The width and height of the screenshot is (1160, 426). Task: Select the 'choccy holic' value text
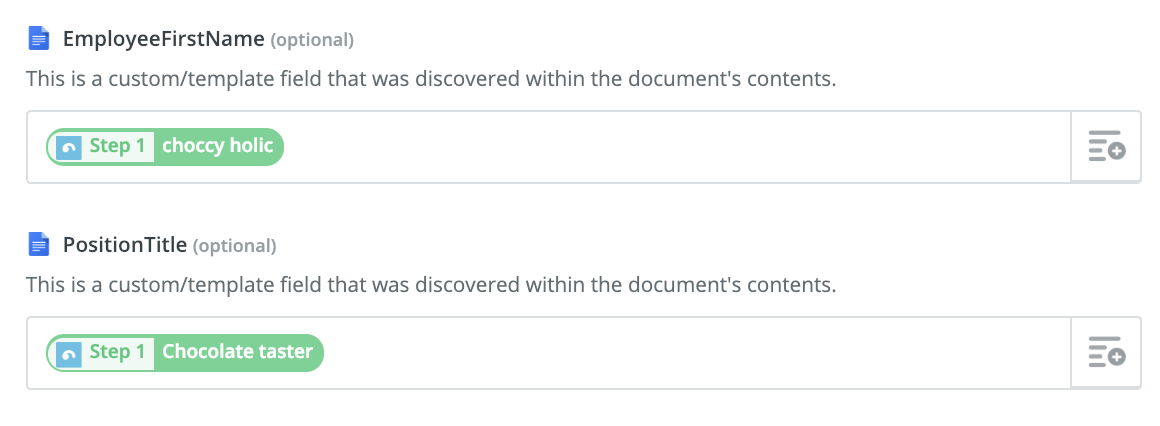click(x=218, y=146)
